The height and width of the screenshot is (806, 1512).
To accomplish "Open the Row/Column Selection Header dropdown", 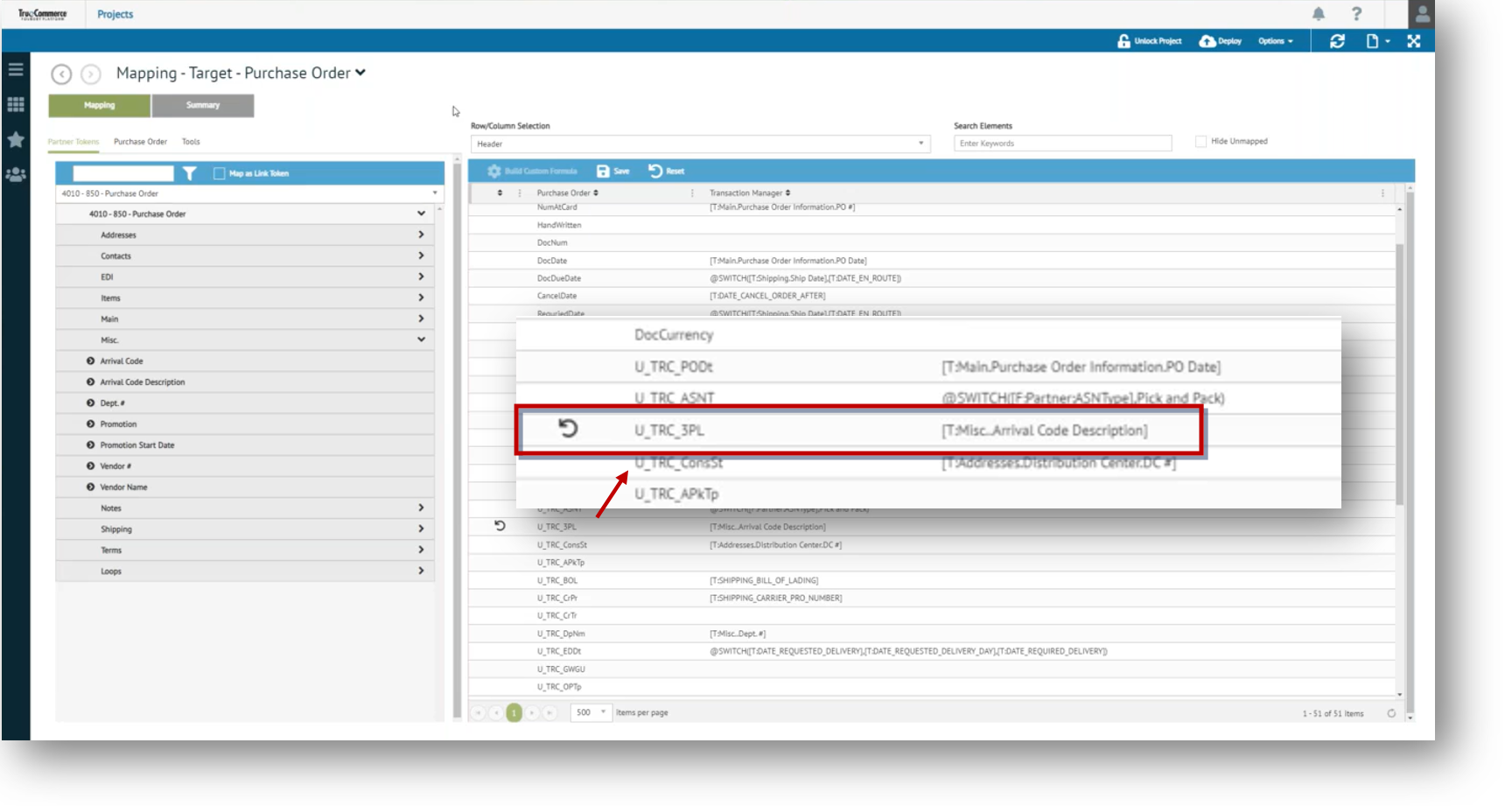I will [699, 144].
